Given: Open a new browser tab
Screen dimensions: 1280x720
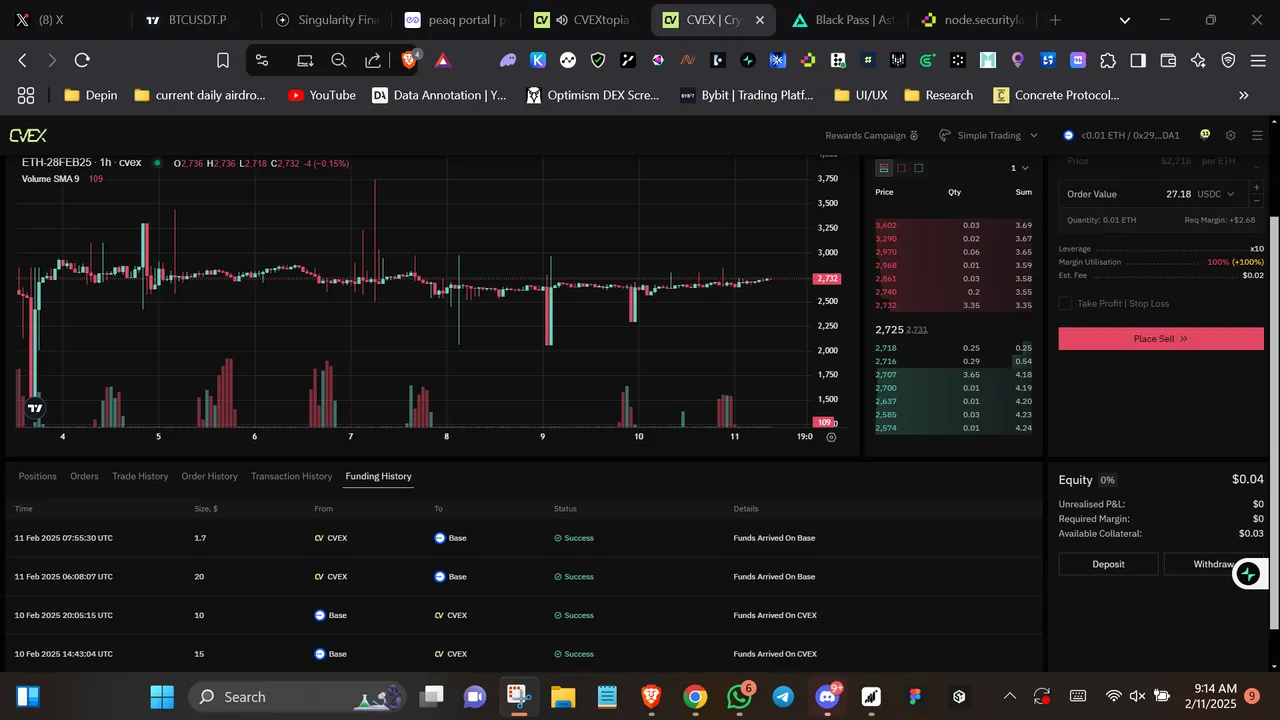Looking at the screenshot, I should tap(1055, 20).
